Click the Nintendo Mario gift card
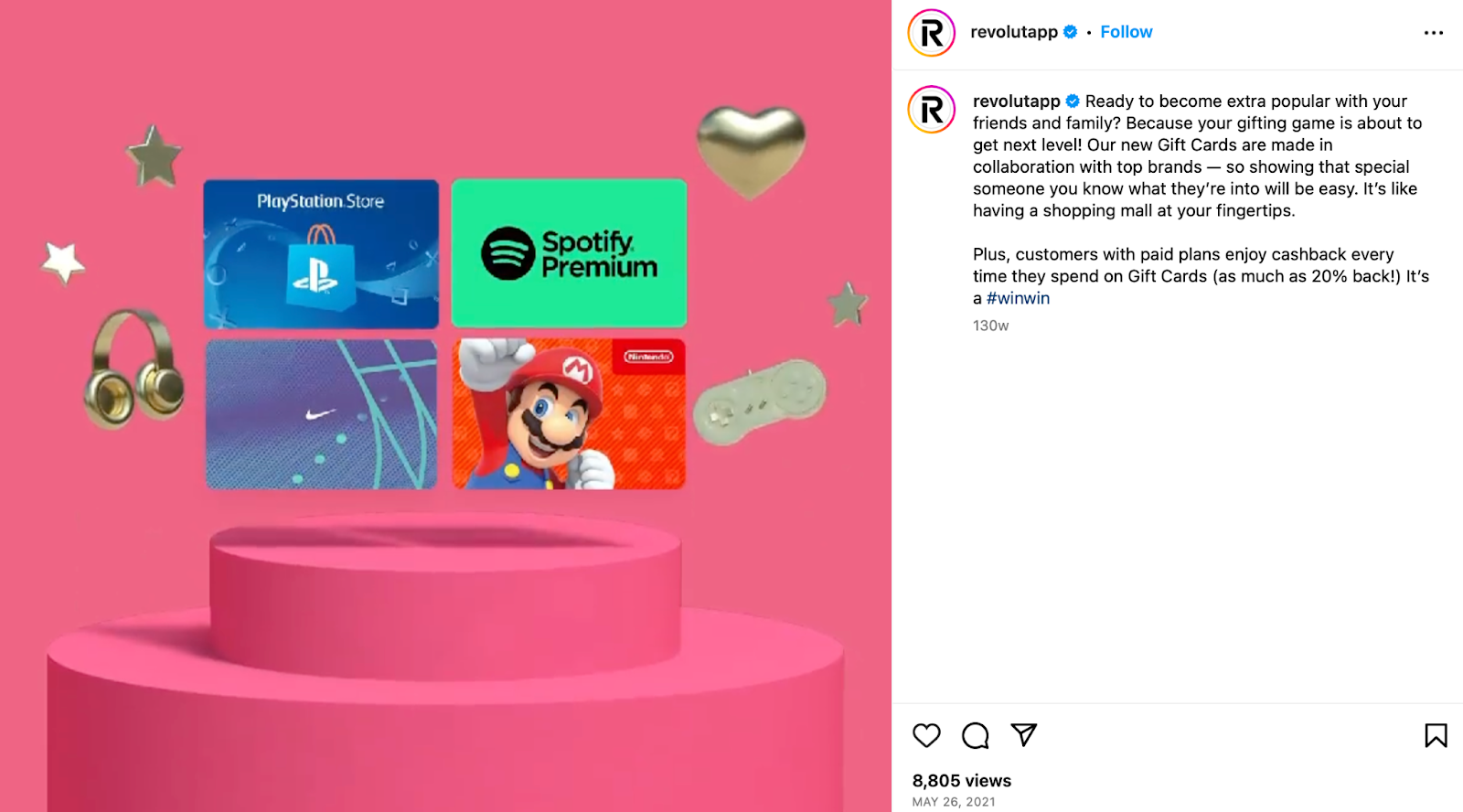The image size is (1463, 812). [x=569, y=414]
